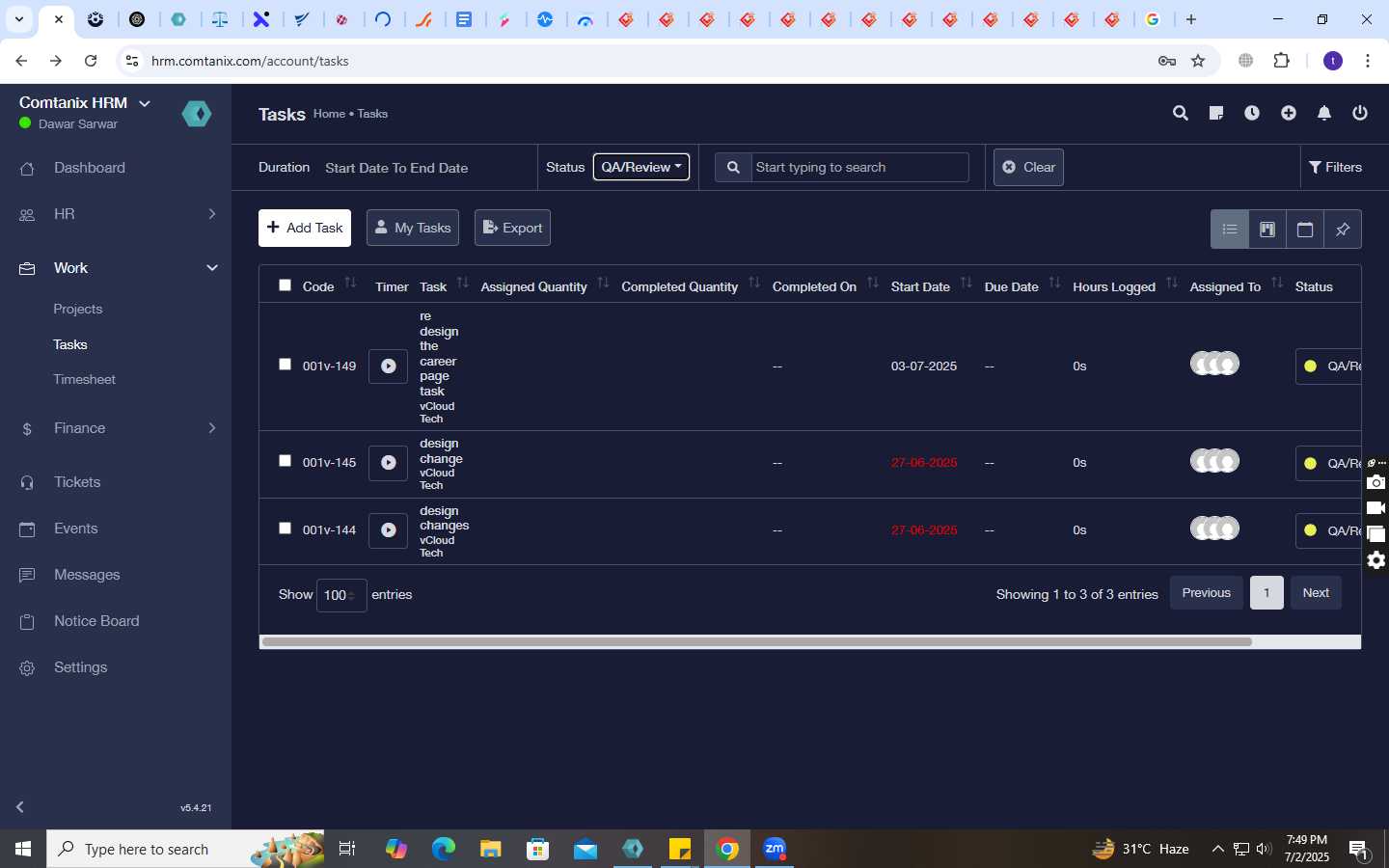This screenshot has width=1389, height=868.
Task: Open Timesheet under Work
Action: [x=85, y=380]
